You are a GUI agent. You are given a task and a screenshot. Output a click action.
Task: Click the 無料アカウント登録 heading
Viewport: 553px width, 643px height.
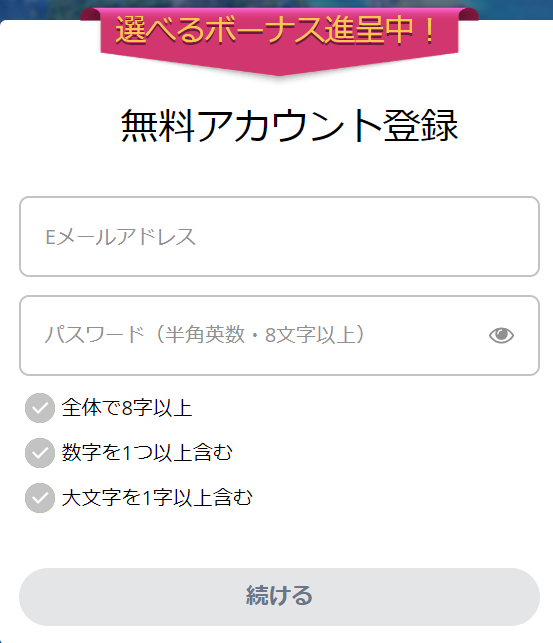[289, 126]
